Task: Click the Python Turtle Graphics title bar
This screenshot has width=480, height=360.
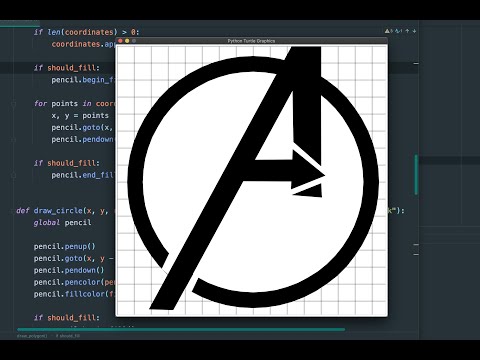Action: (x=252, y=41)
